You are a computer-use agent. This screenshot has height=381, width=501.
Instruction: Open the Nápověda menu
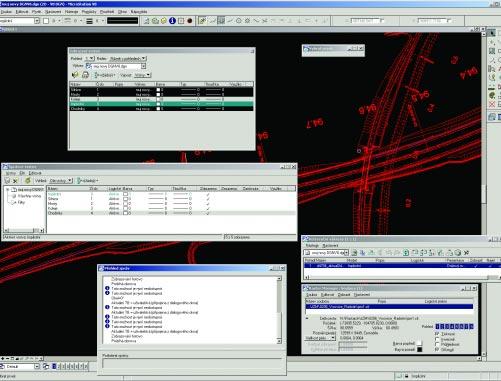point(139,12)
